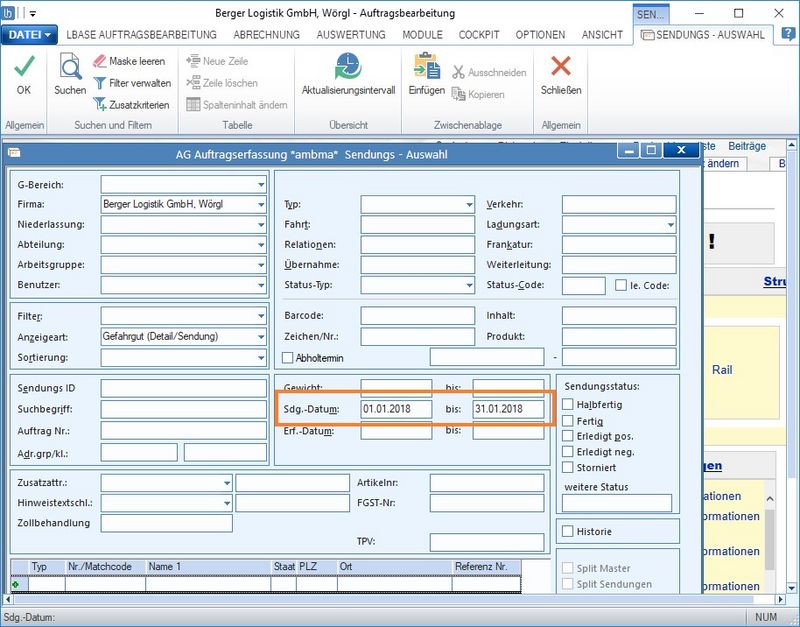Image resolution: width=800 pixels, height=627 pixels.
Task: Open the Ladungsart dropdown
Action: pos(670,224)
